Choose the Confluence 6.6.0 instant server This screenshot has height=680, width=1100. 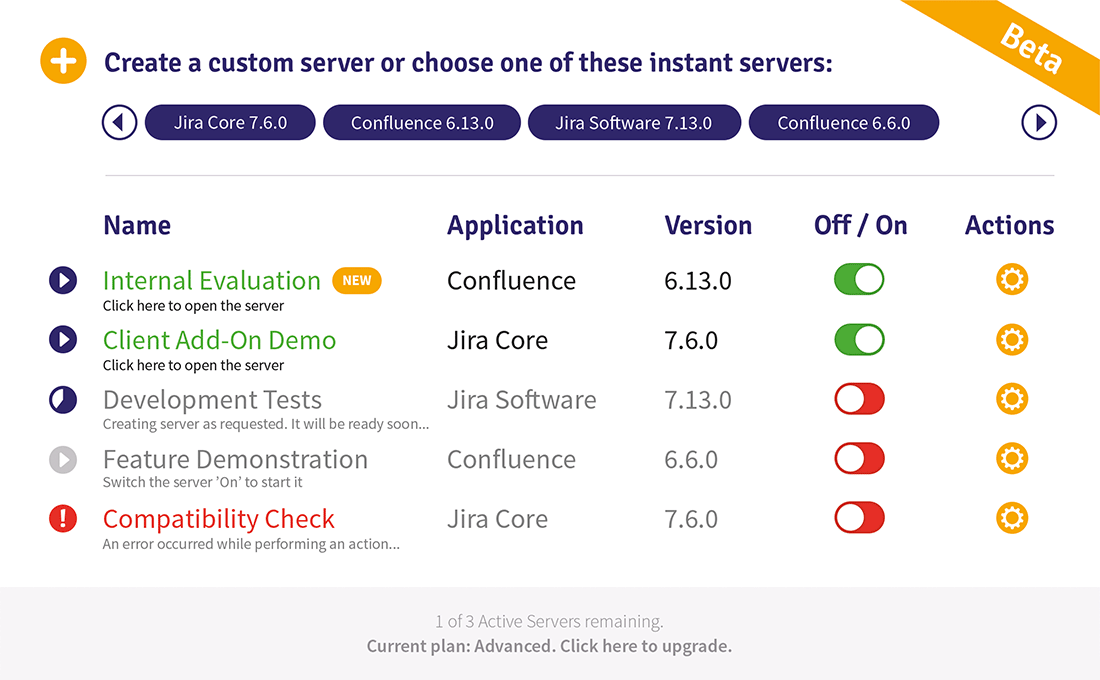844,123
